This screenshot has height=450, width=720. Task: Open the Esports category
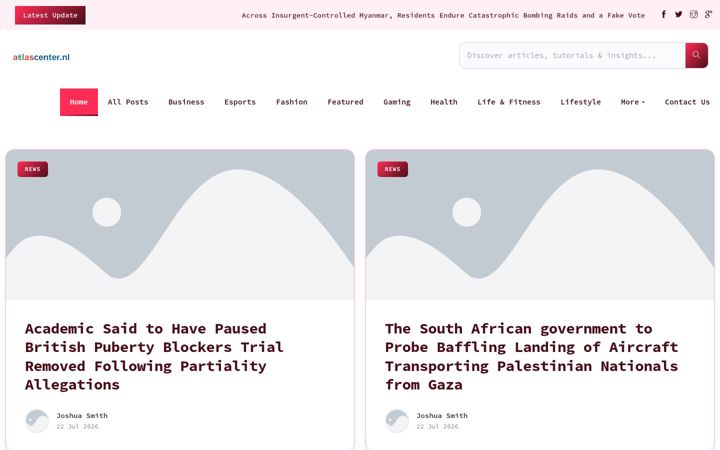tap(240, 102)
